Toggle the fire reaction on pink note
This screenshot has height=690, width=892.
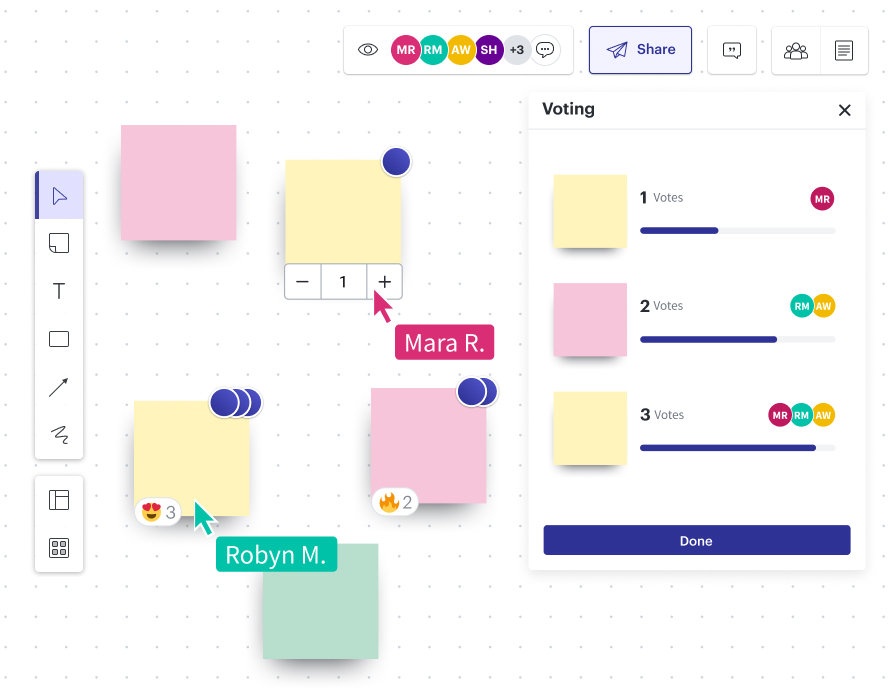coord(394,502)
